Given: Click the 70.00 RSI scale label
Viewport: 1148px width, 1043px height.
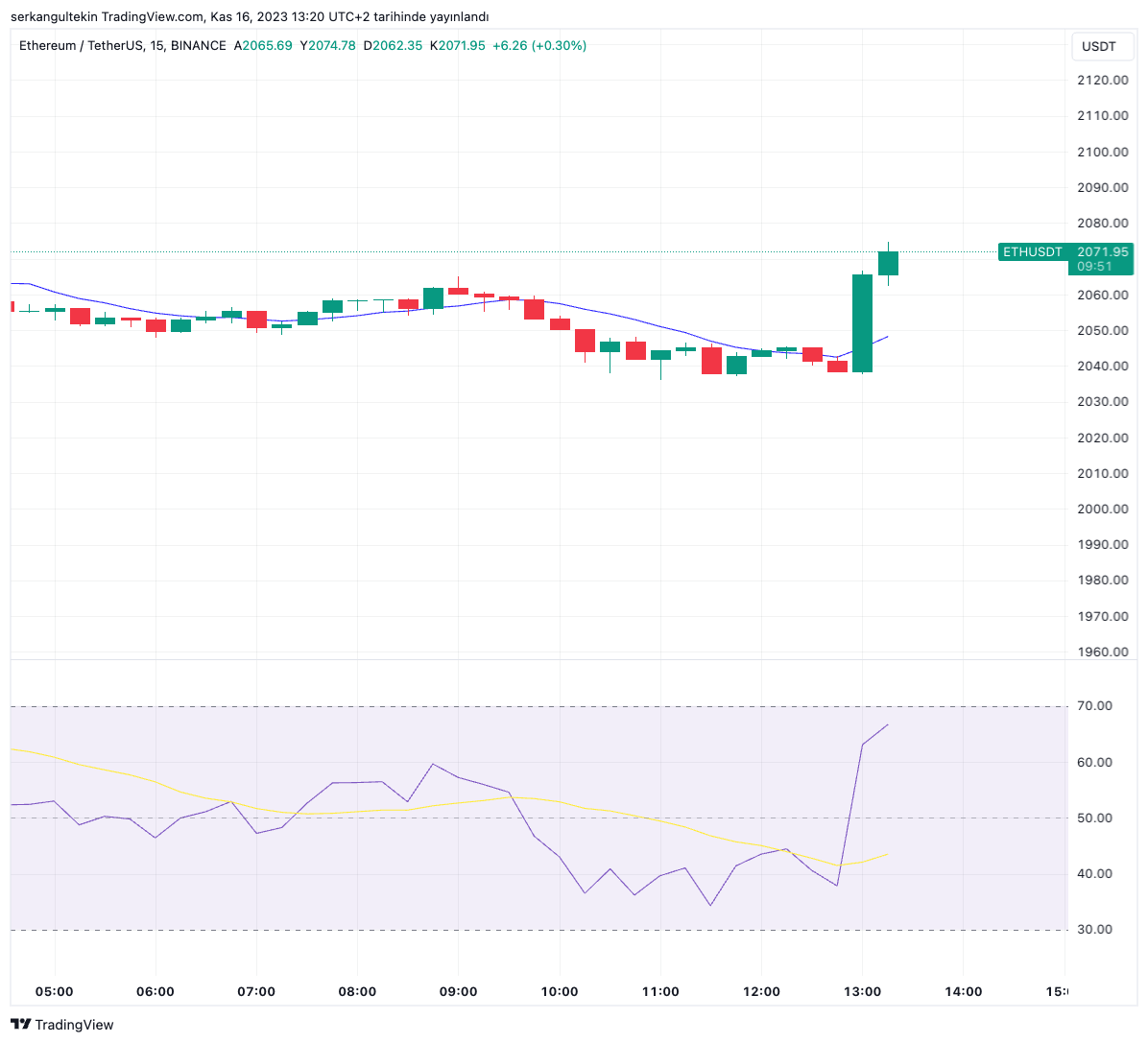Looking at the screenshot, I should click(1094, 705).
